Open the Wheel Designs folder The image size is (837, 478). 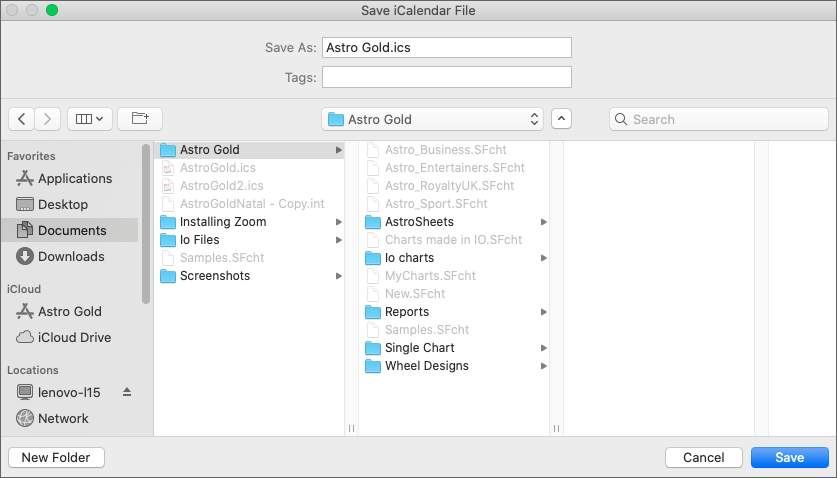[454, 366]
